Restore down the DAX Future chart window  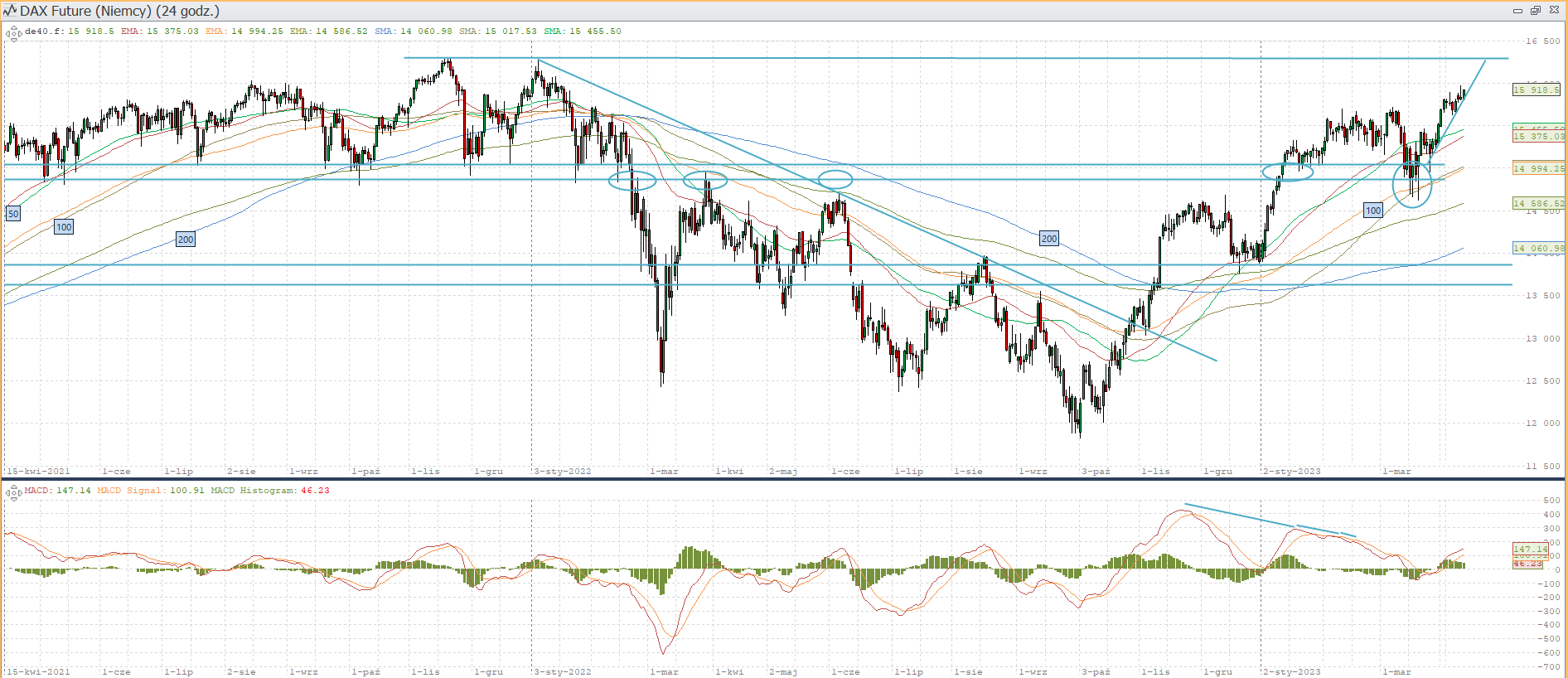tap(1535, 11)
